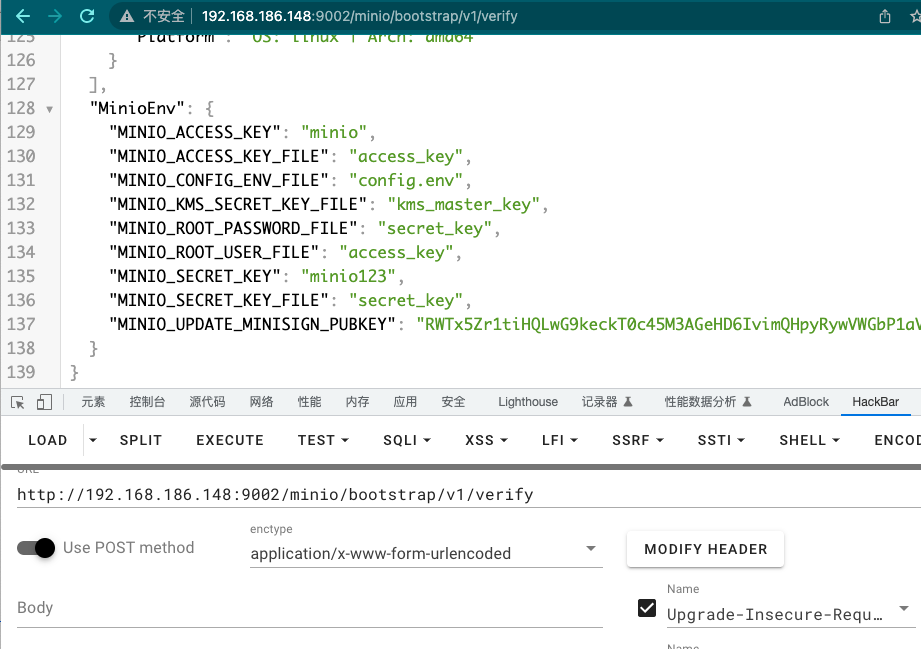The width and height of the screenshot is (921, 649).
Task: Uncheck the Upgrade-Insecure-Requests header checkbox
Action: (x=647, y=608)
